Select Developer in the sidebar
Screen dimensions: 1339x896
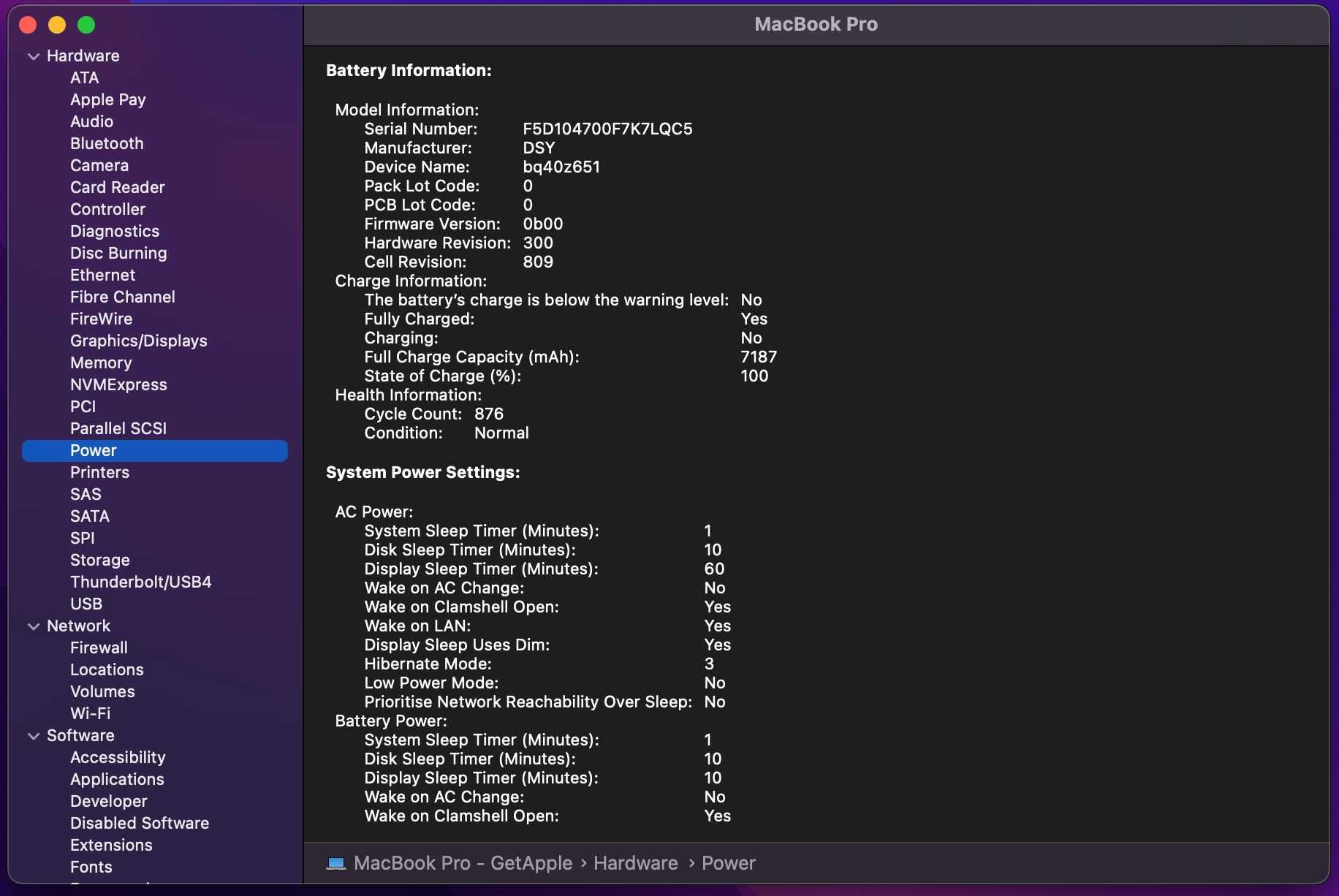coord(109,801)
